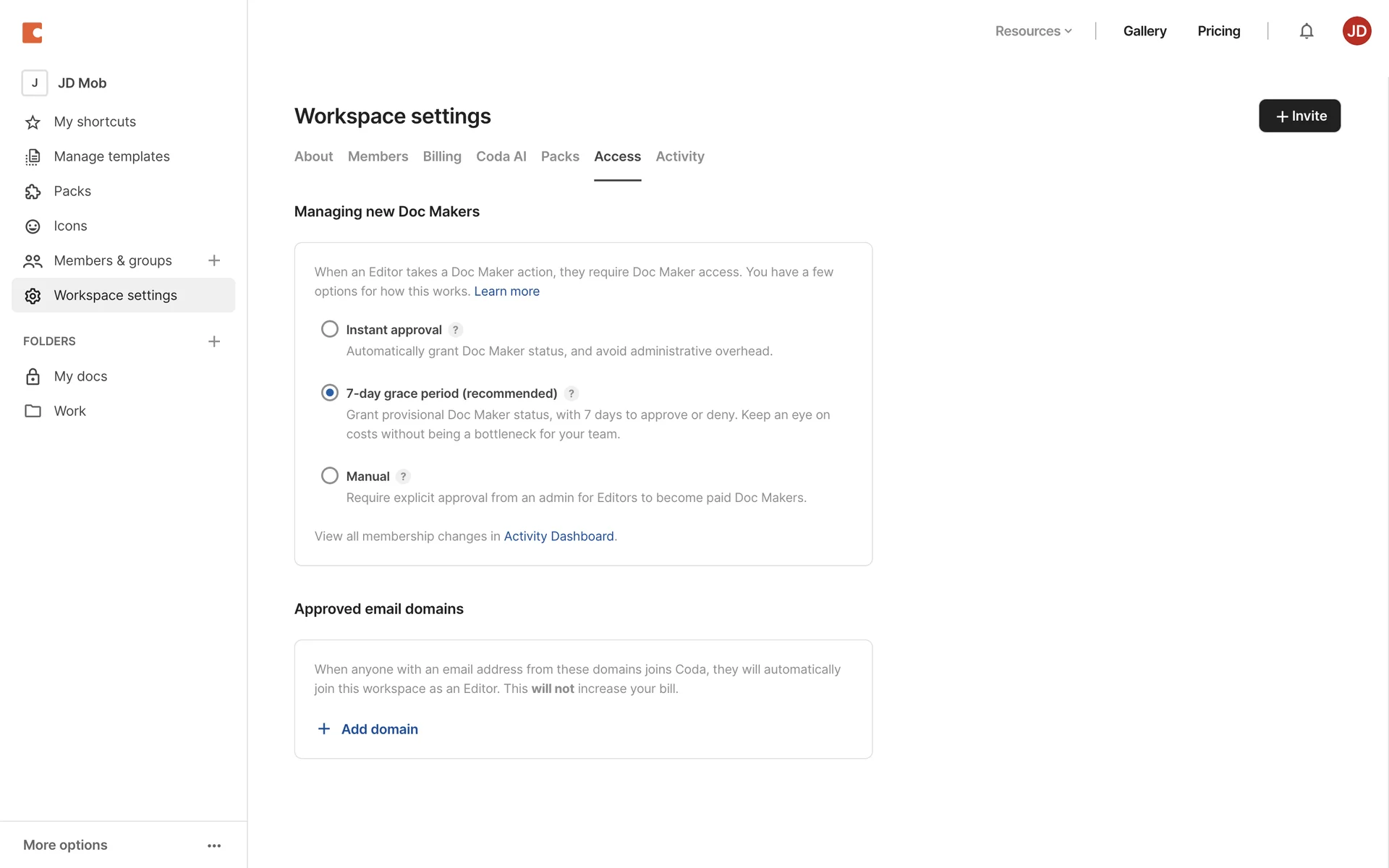Select the Instant approval radio button
This screenshot has width=1389, height=868.
pos(330,329)
